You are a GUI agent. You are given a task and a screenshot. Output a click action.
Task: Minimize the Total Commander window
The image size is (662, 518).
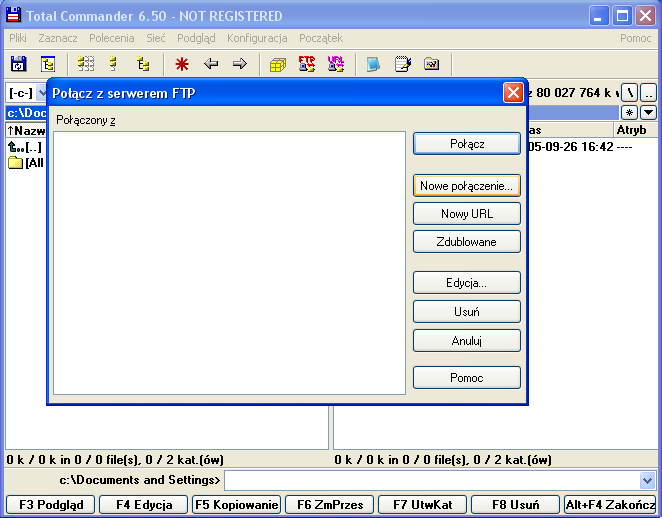[598, 16]
